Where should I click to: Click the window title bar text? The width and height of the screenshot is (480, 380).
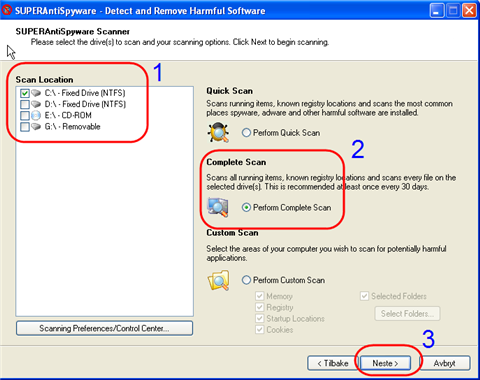pyautogui.click(x=140, y=11)
